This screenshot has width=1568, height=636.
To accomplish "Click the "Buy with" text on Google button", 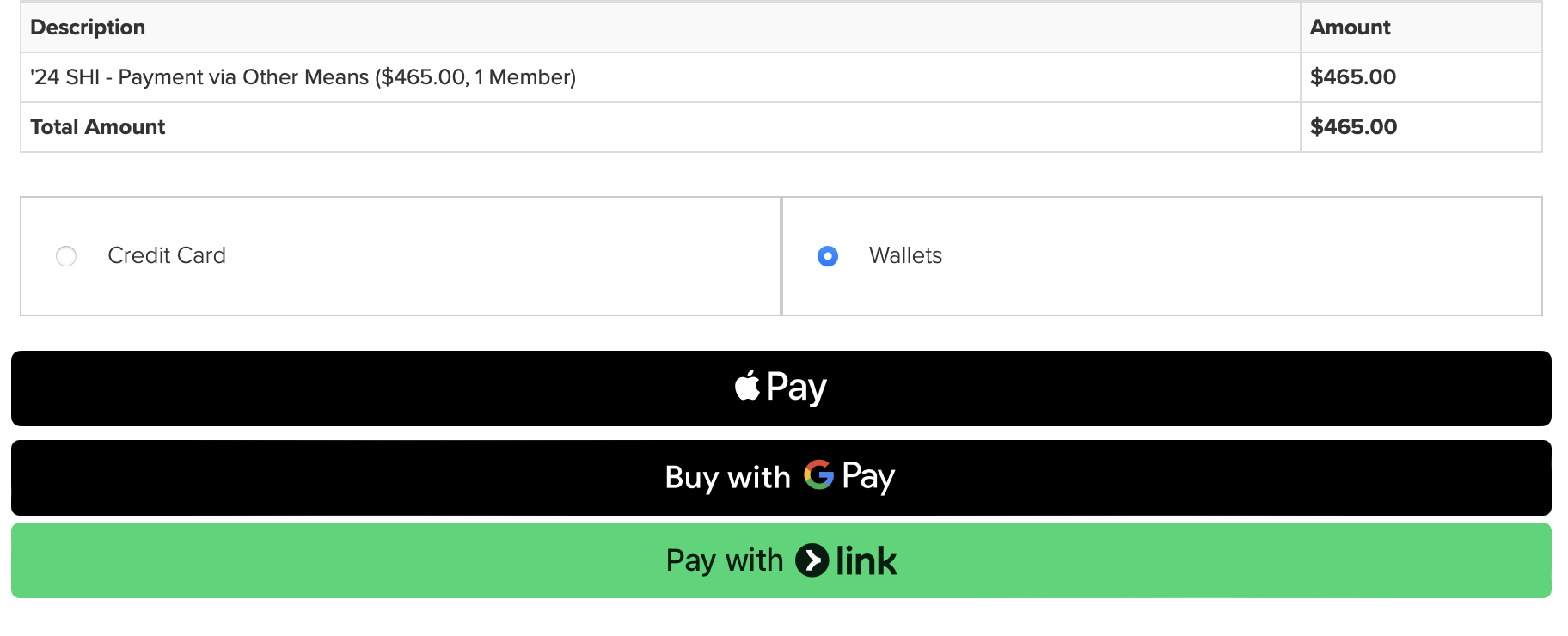I will click(727, 477).
